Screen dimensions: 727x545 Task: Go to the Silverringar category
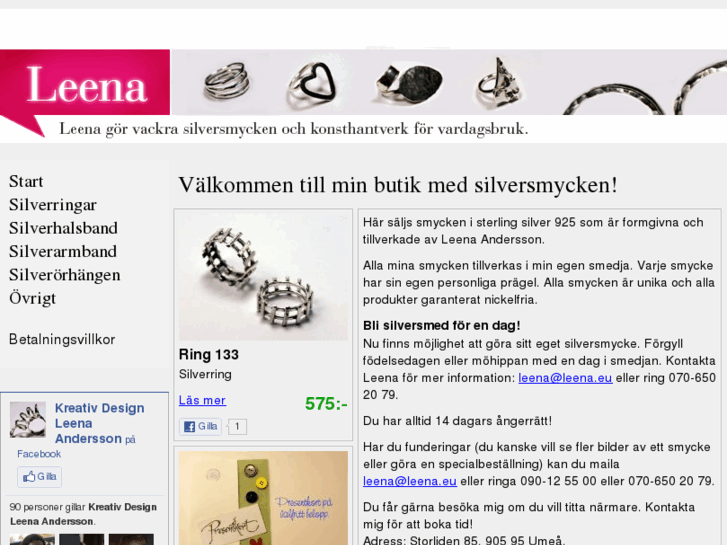[53, 205]
